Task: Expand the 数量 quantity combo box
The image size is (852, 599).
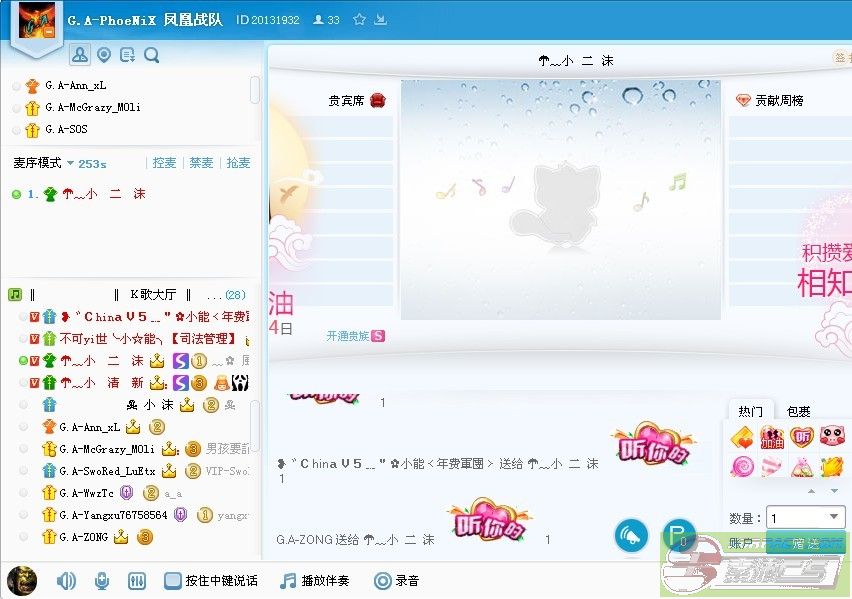Action: (x=834, y=518)
